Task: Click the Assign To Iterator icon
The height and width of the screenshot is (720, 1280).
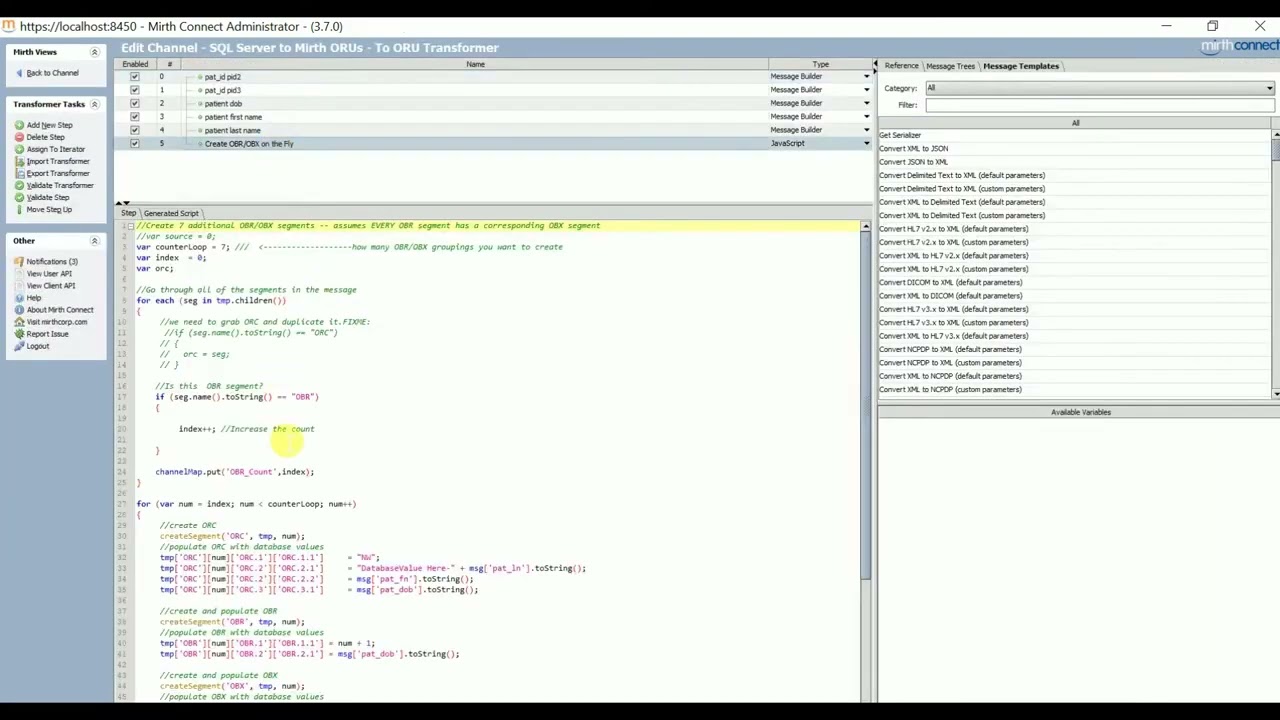Action: pyautogui.click(x=19, y=149)
